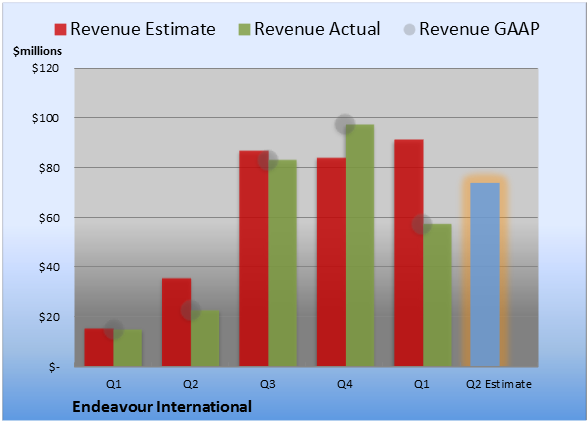Click the 'Q2' x-axis label
The image size is (588, 422).
point(190,384)
